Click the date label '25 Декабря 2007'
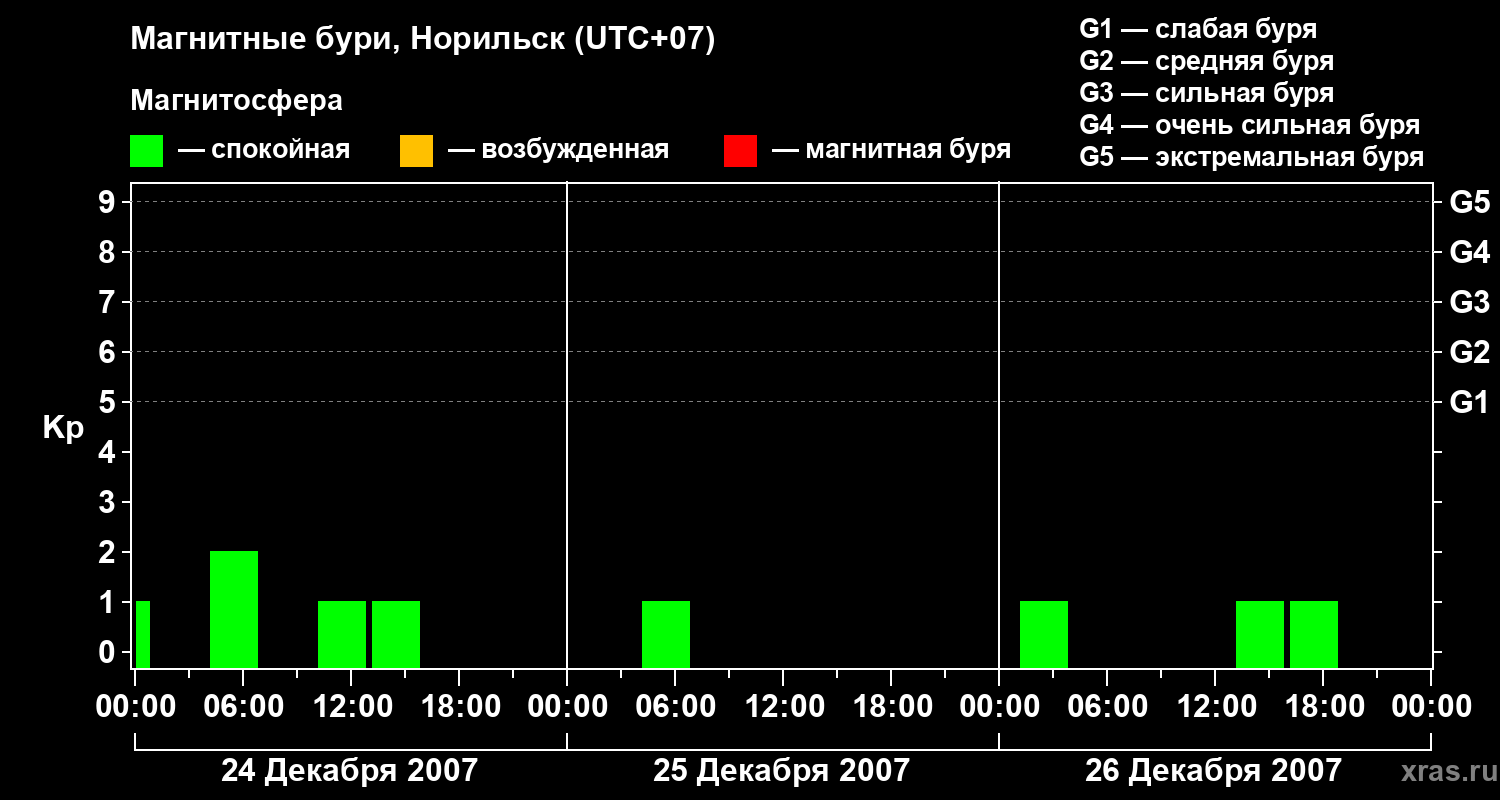Screen dimensions: 1500x800 coord(781,771)
